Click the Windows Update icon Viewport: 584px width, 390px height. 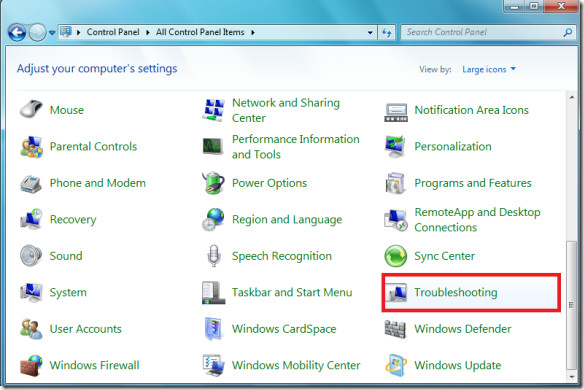(396, 365)
